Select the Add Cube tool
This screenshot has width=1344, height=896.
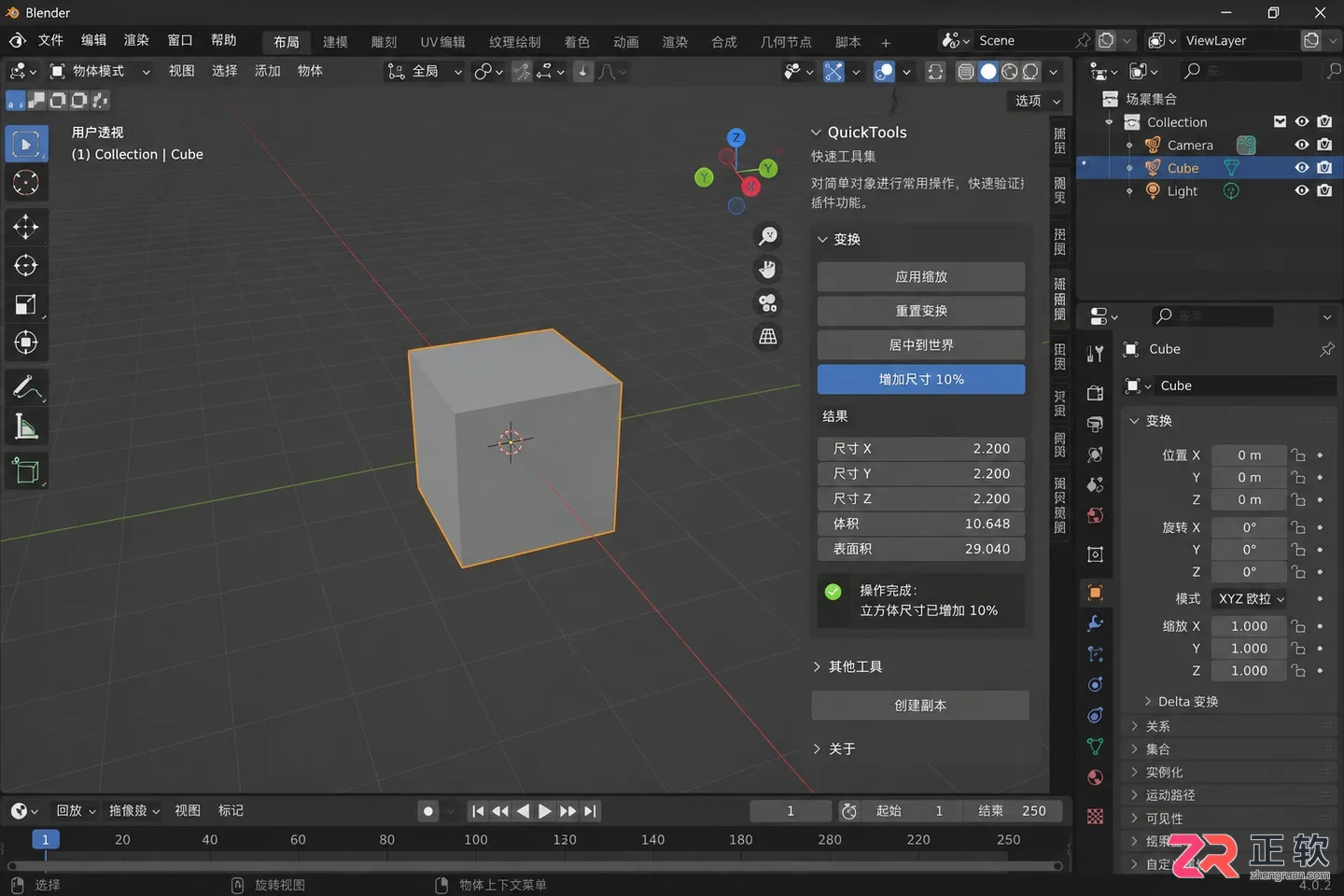26,471
